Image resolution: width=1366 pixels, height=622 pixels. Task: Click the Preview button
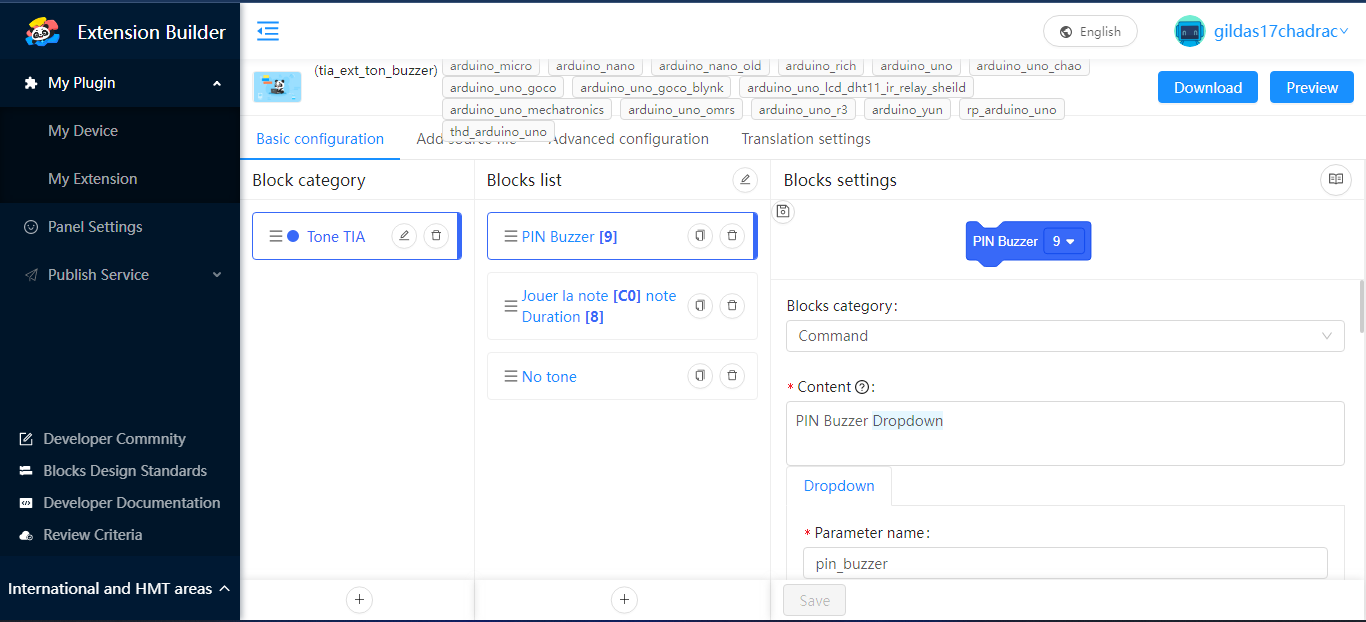pyautogui.click(x=1312, y=87)
